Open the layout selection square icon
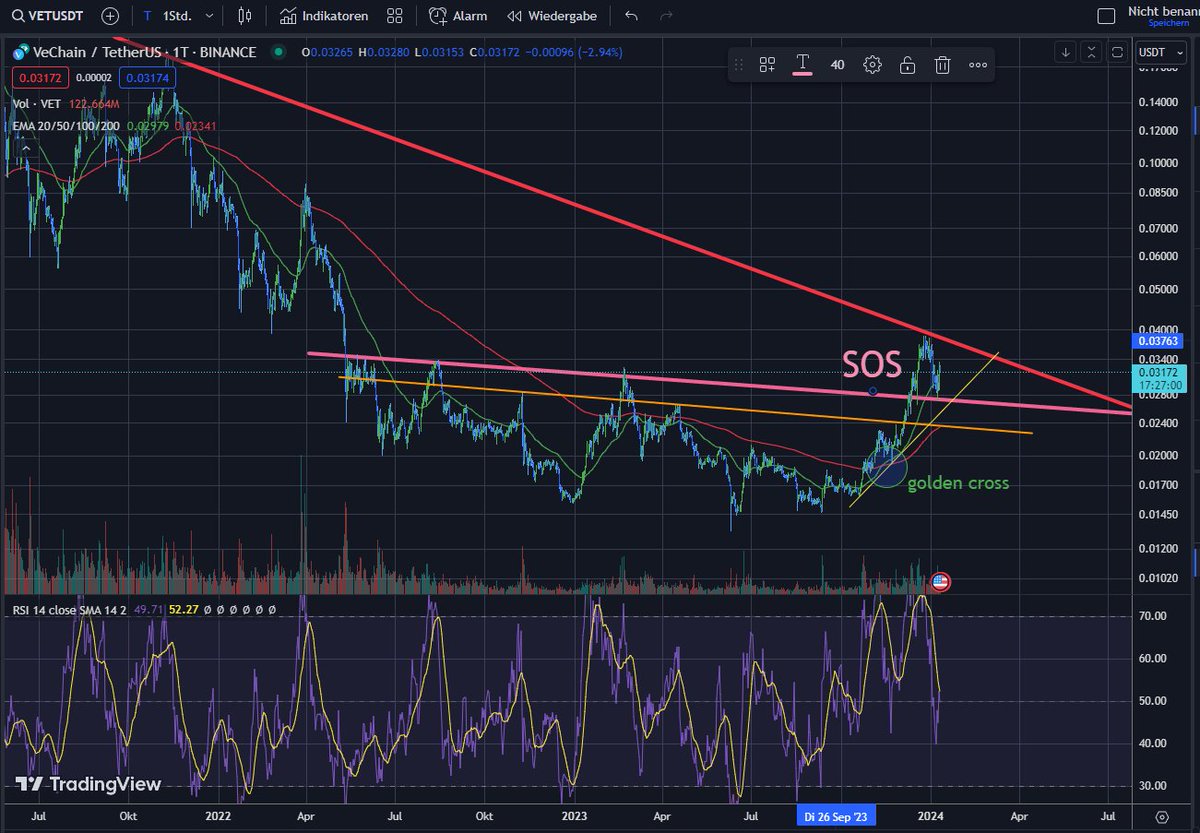This screenshot has height=833, width=1200. pyautogui.click(x=1106, y=16)
